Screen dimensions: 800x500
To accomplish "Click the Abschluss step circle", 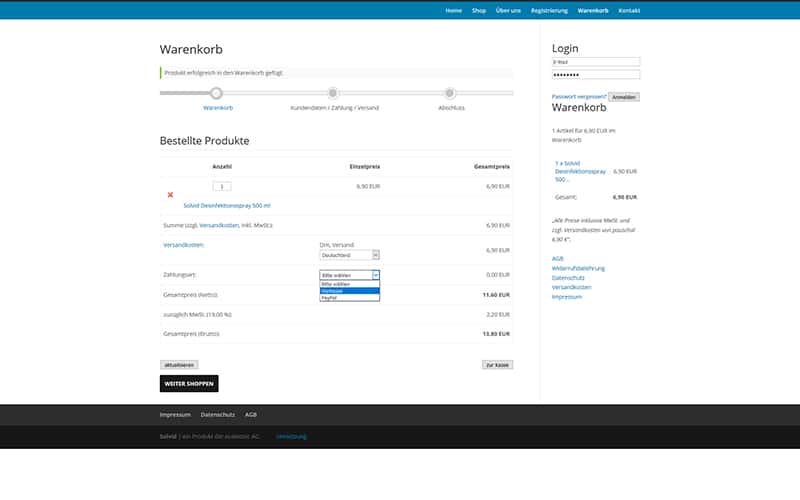I will tap(449, 93).
